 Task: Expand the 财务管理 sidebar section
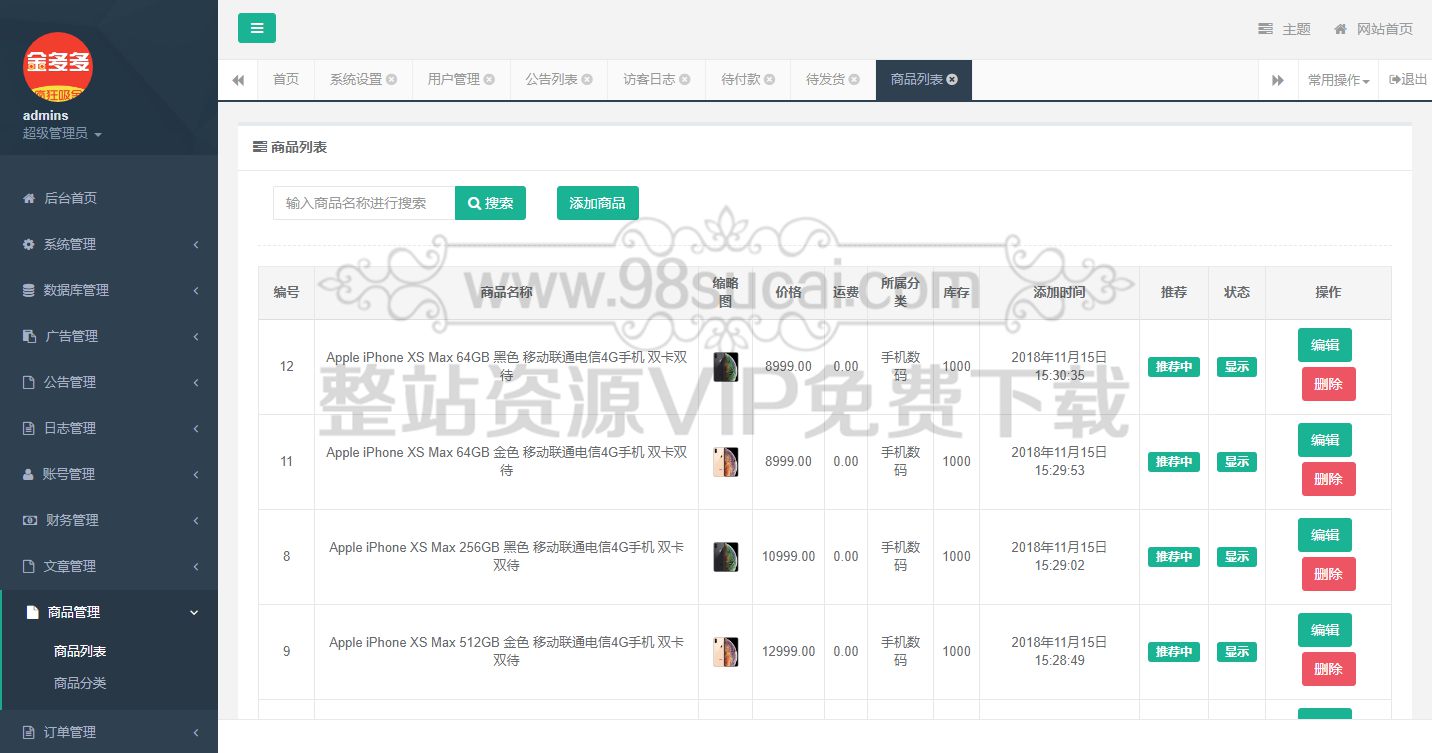[x=109, y=520]
